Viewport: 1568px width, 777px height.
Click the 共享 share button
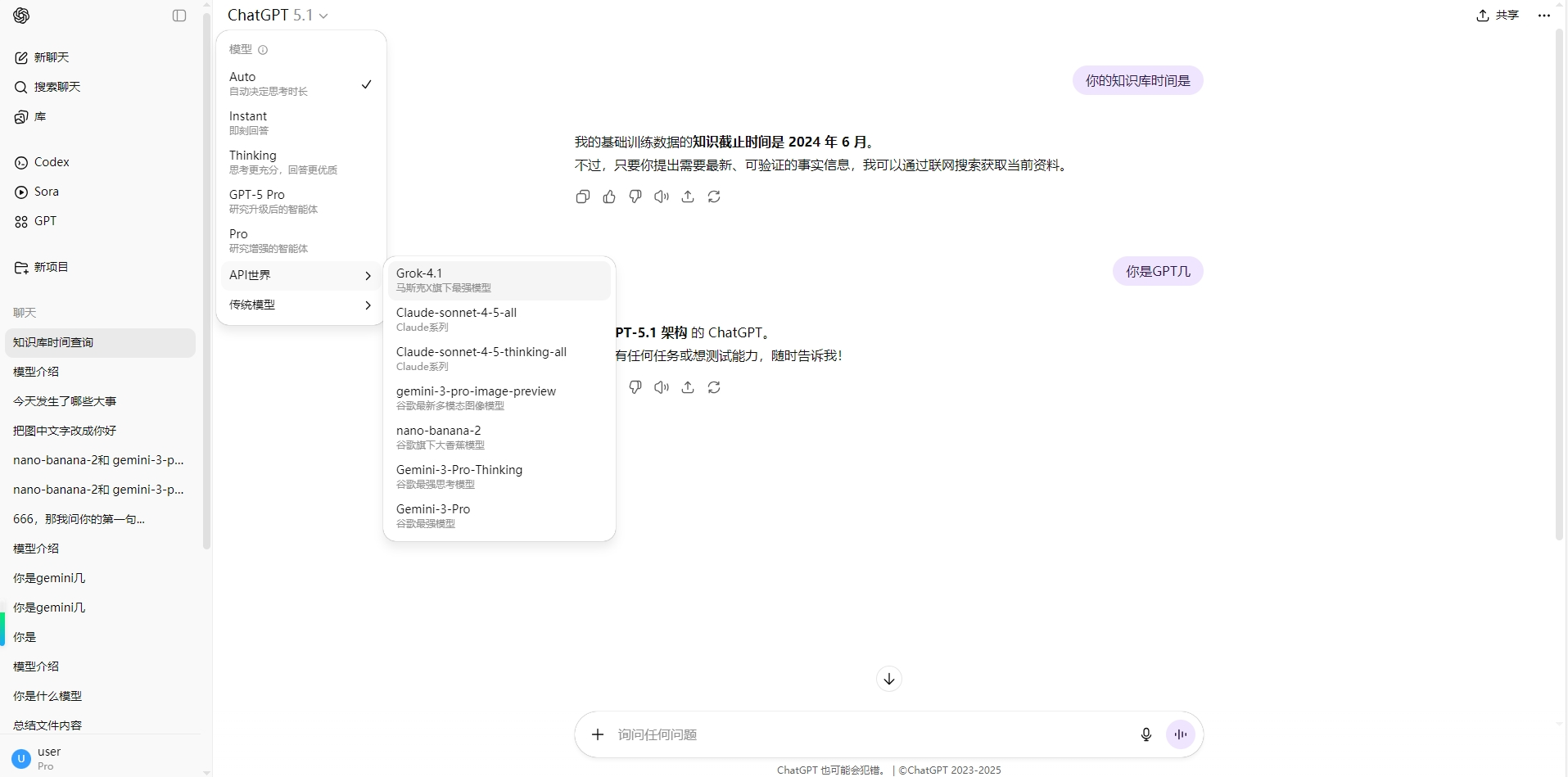point(1498,15)
